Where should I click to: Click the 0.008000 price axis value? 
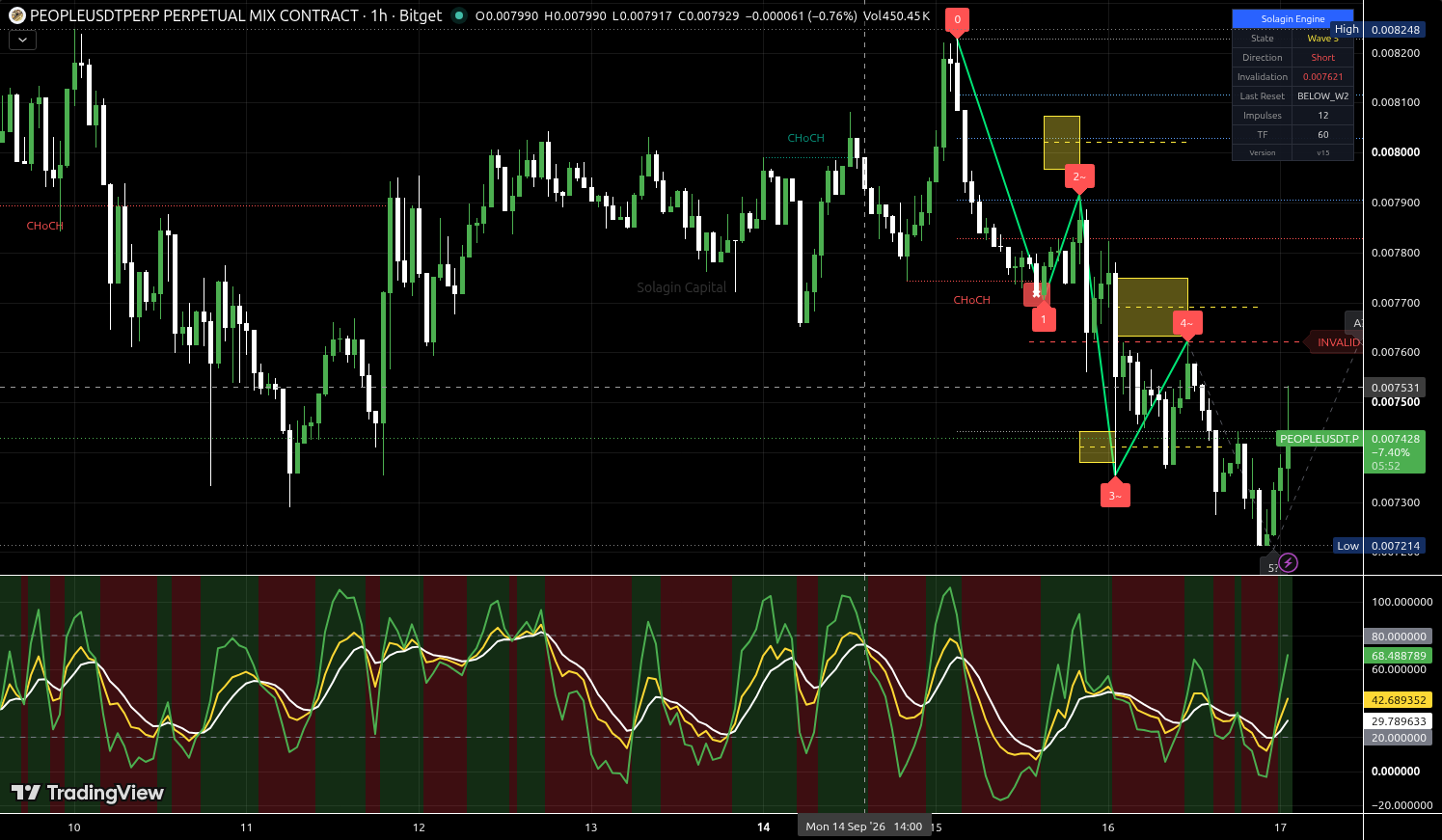click(x=1396, y=152)
